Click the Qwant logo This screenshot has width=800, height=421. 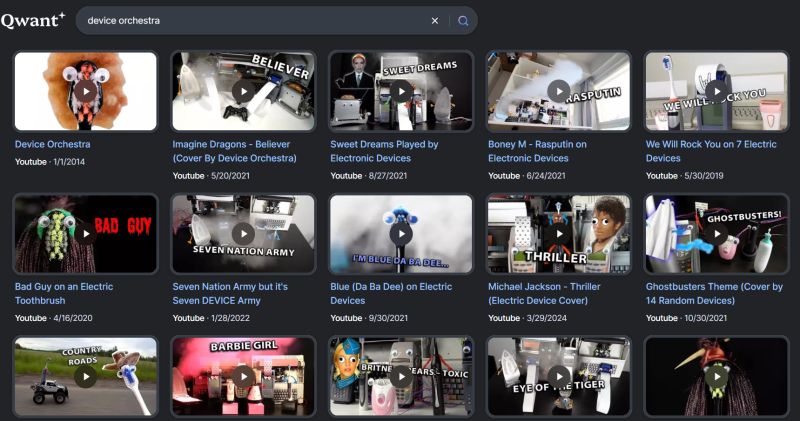33,20
